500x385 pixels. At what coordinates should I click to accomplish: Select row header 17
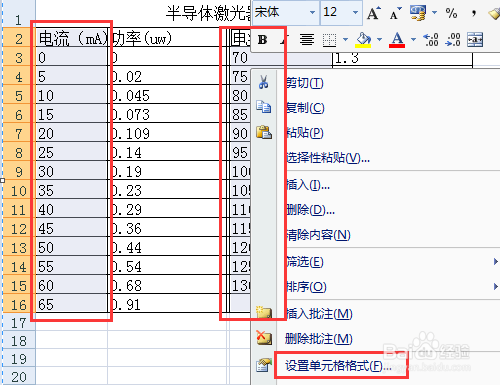(x=19, y=323)
